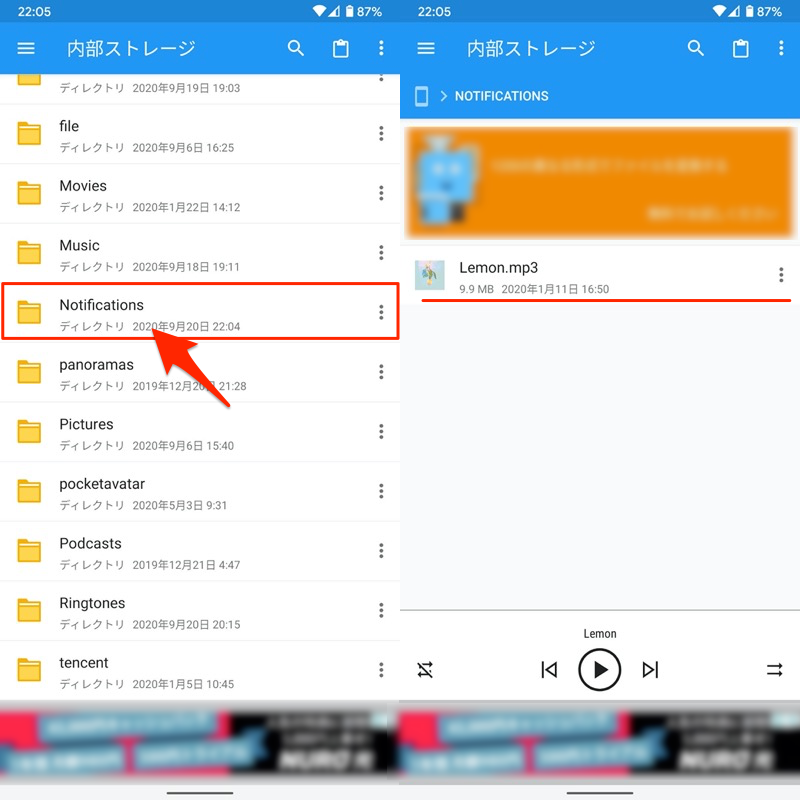Tap the orange ad banner above Lemon.mp3
Screen dimensions: 800x800
[x=599, y=182]
